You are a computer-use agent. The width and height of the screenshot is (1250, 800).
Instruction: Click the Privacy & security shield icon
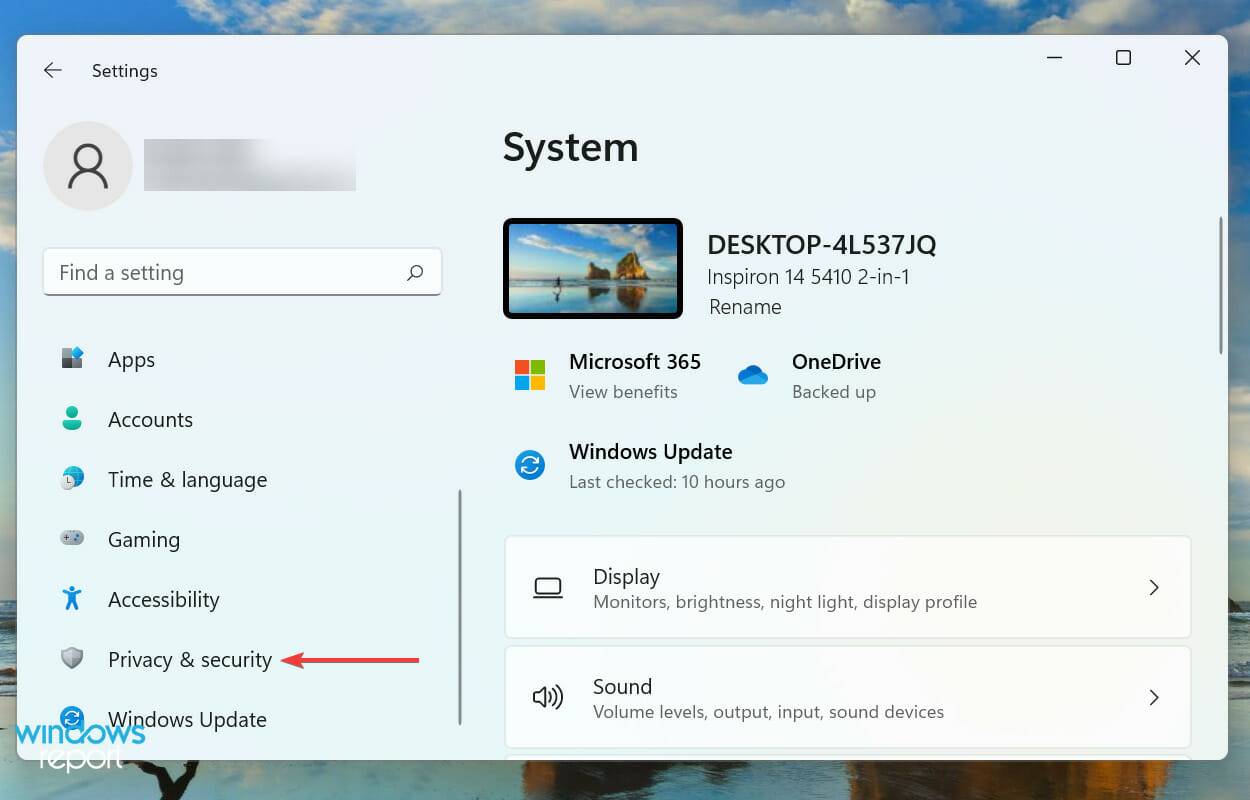pyautogui.click(x=72, y=658)
